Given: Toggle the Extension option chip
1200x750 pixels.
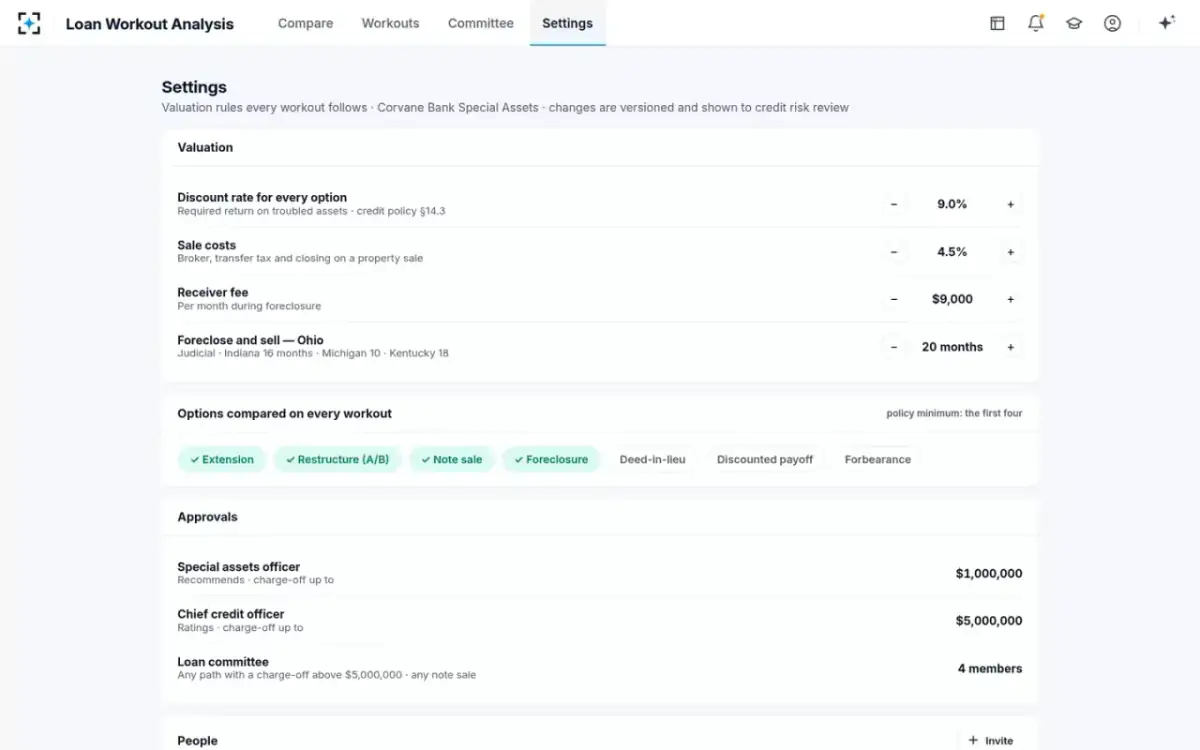Looking at the screenshot, I should (x=222, y=460).
